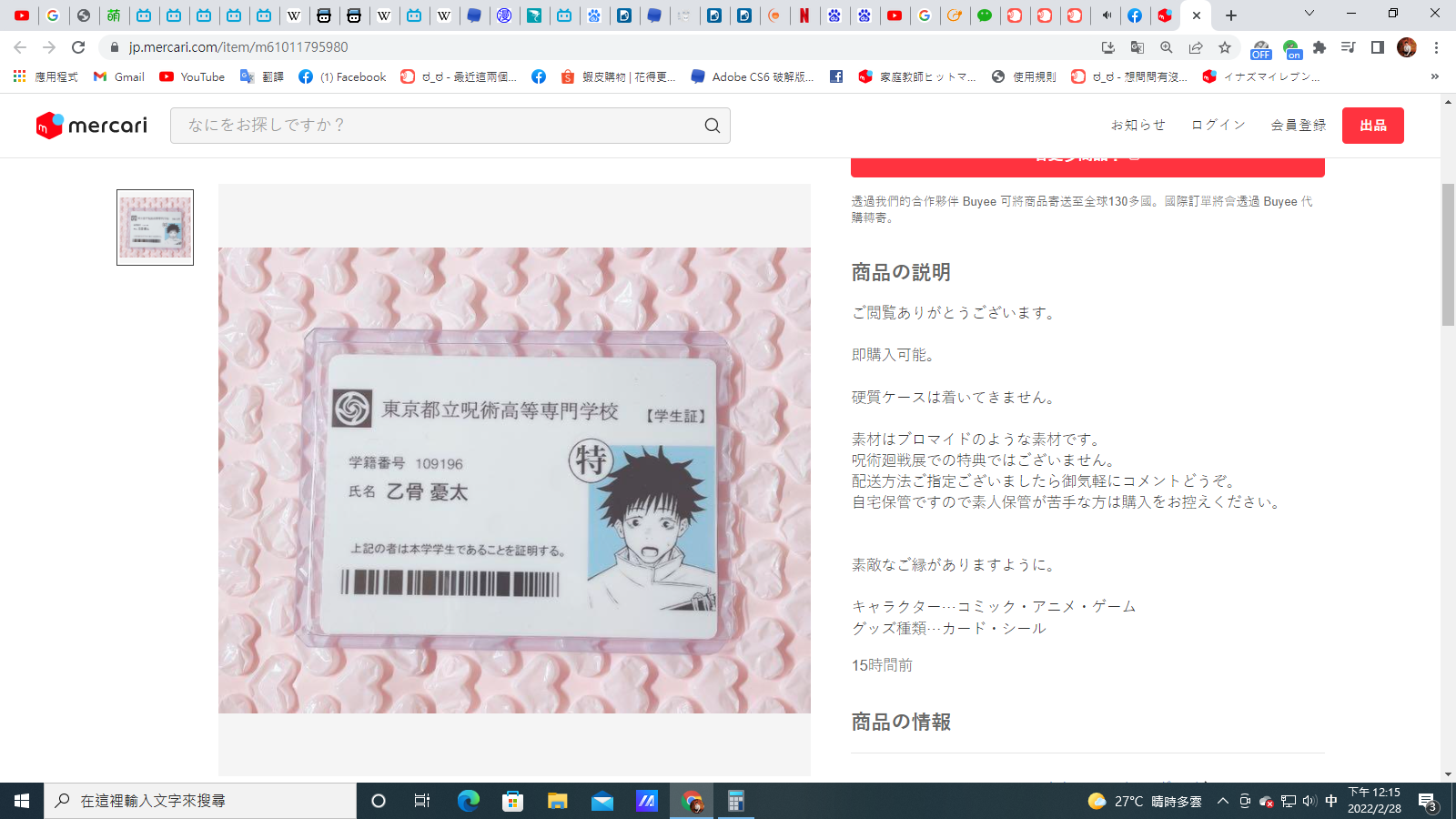This screenshot has width=1456, height=819.
Task: Expand the bookmarks overflow chevron
Action: click(x=1435, y=77)
